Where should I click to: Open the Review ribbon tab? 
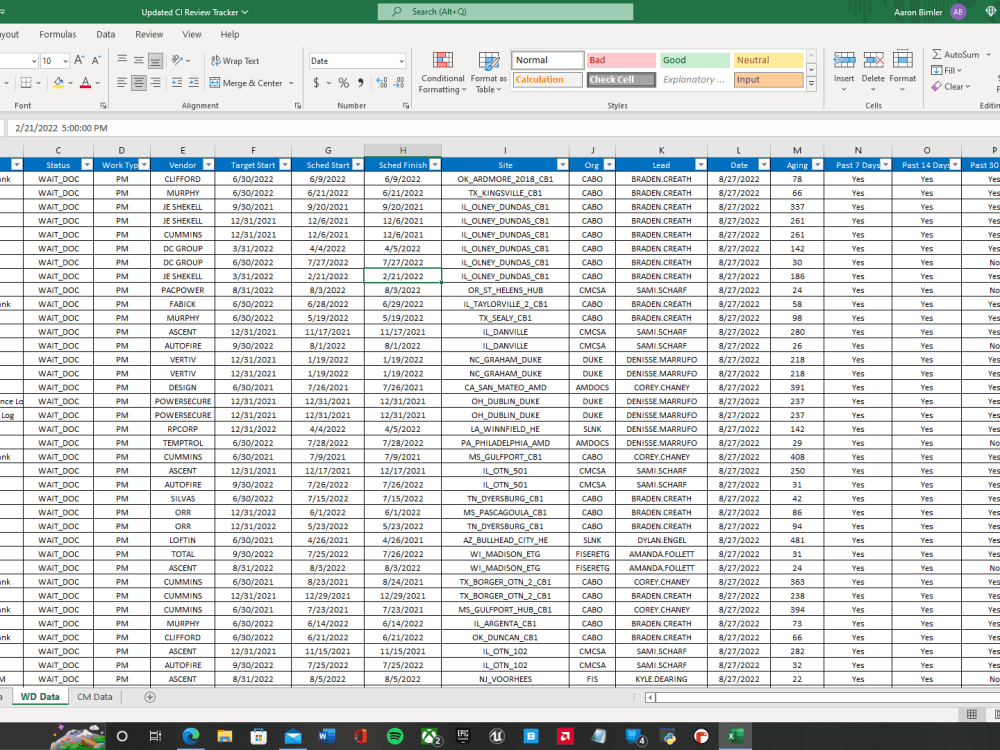click(x=149, y=33)
